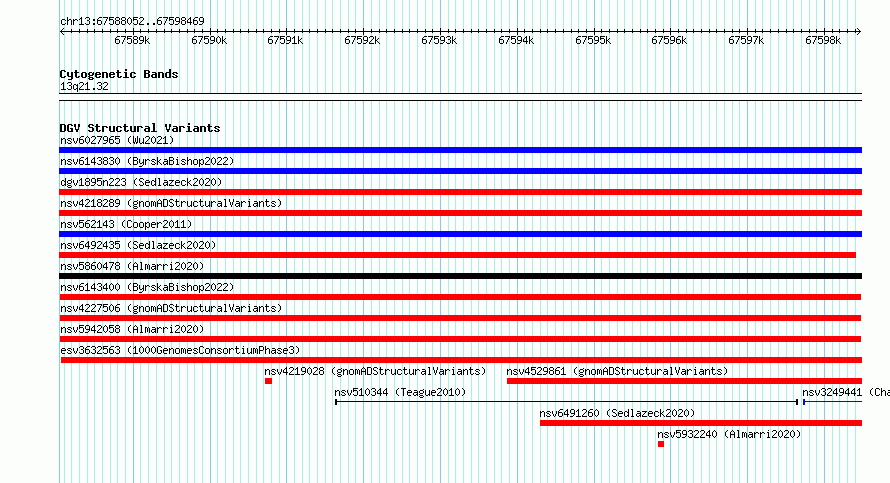
Task: Open esv3632563 (1000GenomesConsortiumPhase3) label
Action: [x=180, y=350]
